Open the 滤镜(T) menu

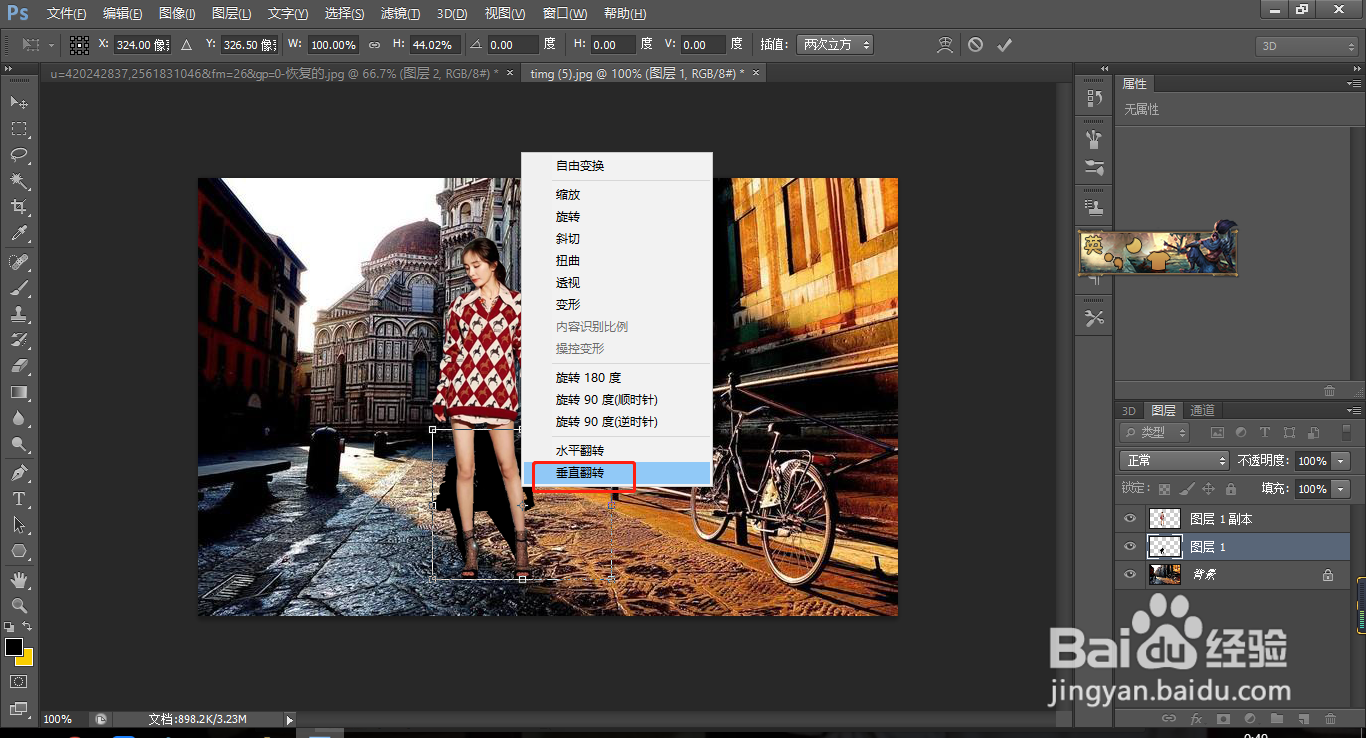tap(401, 14)
